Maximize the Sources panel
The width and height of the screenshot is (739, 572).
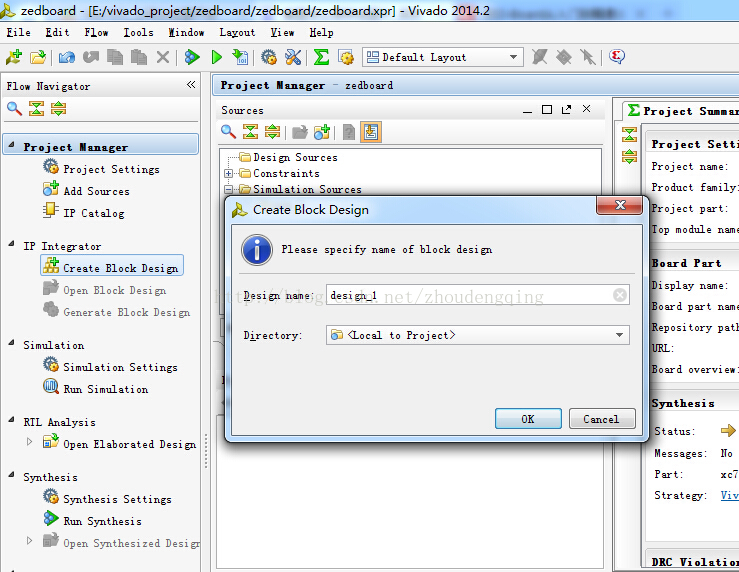pos(547,110)
